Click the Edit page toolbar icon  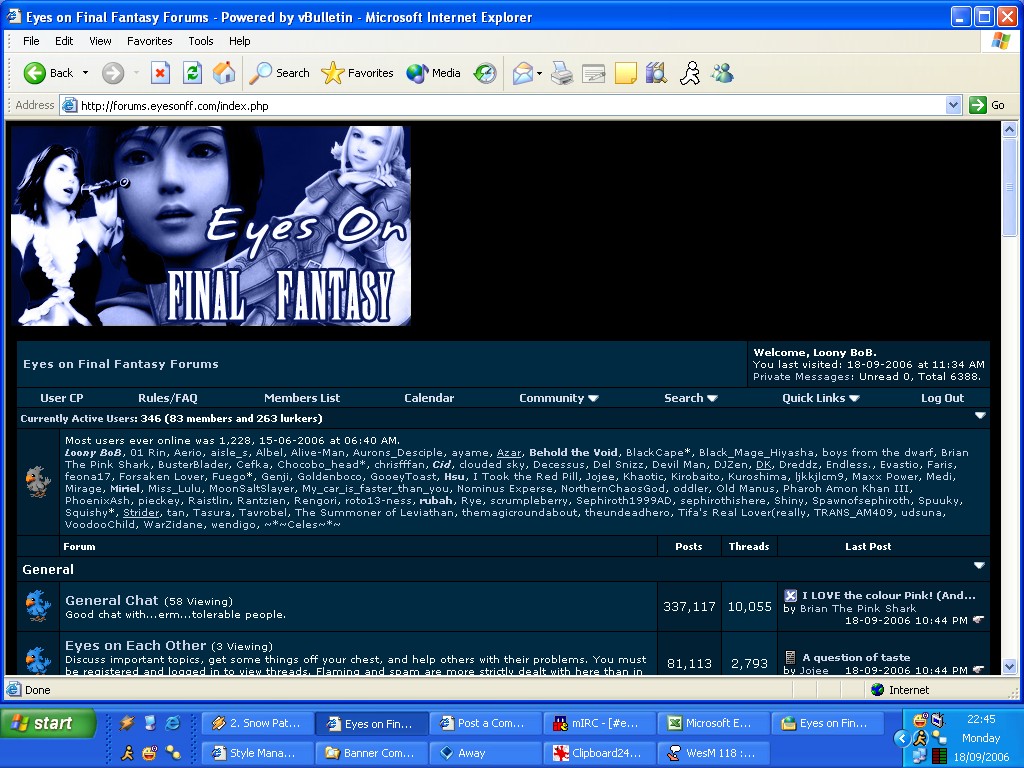coord(594,73)
